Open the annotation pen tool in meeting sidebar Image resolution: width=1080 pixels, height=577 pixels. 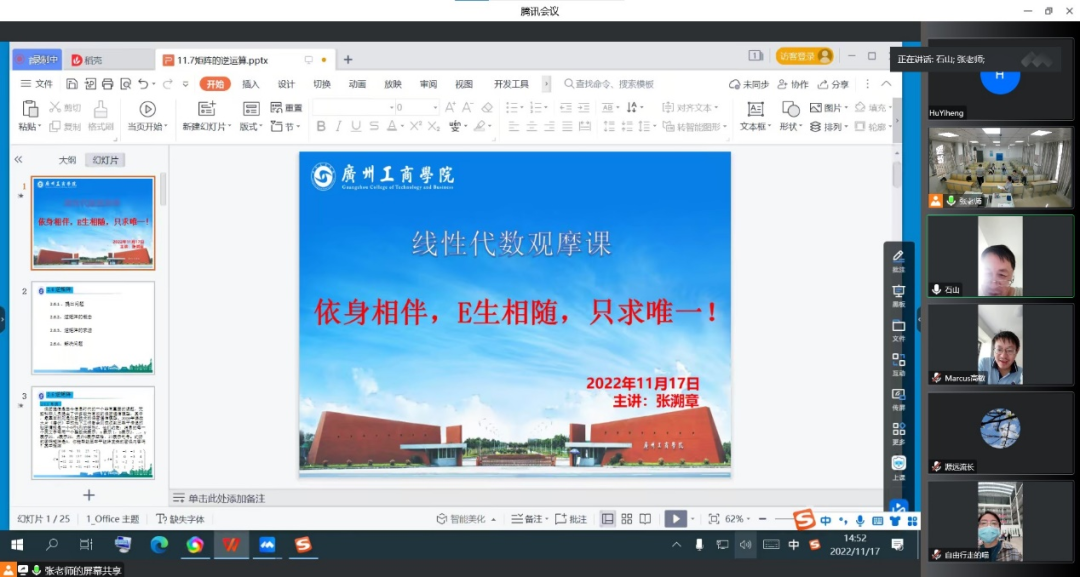coord(898,258)
